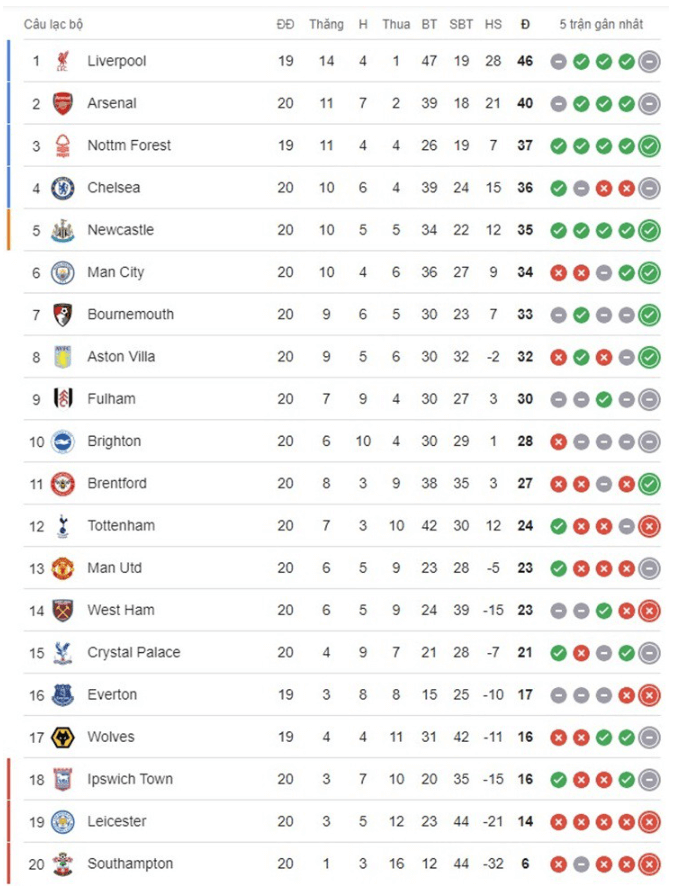Image resolution: width=679 pixels, height=894 pixels.
Task: Select the Wolves crest icon
Action: pos(63,737)
